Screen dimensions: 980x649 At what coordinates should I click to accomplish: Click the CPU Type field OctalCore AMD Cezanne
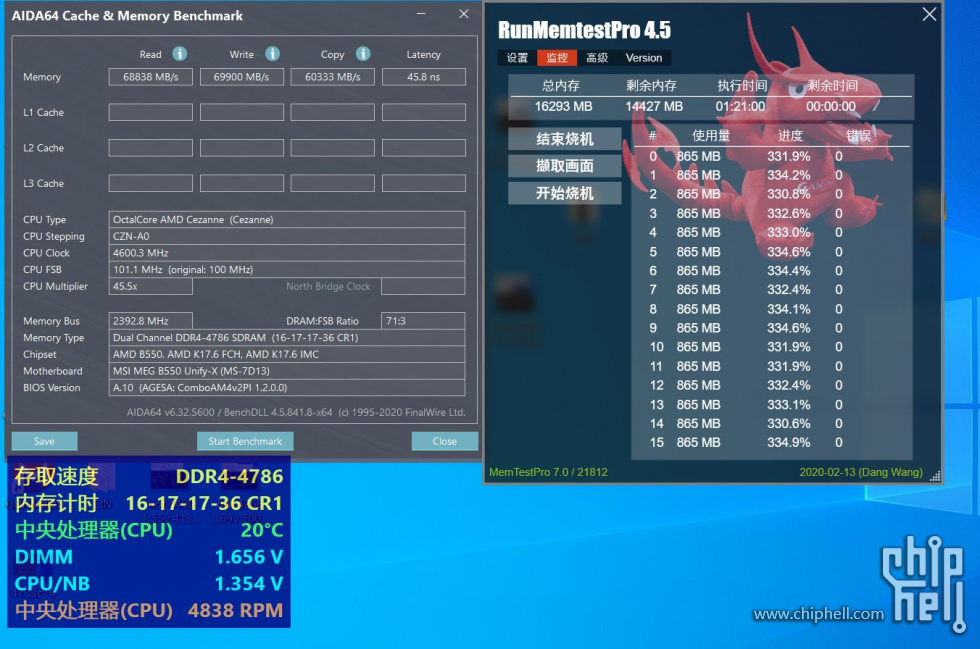(287, 219)
